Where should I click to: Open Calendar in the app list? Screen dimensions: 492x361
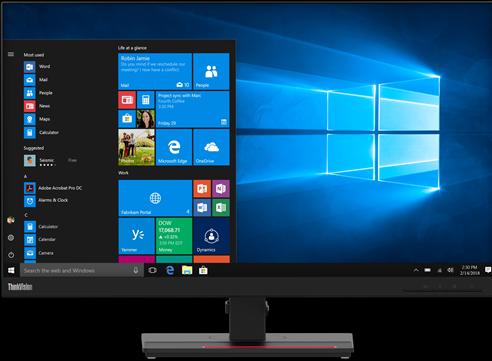coord(40,240)
